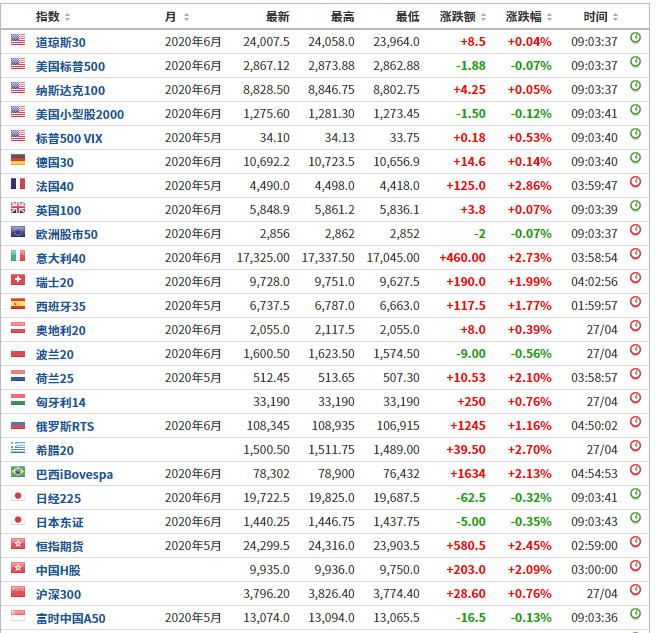Image resolution: width=656 pixels, height=633 pixels.
Task: Click the green clock icon in the 日经225 row
Action: click(x=635, y=494)
